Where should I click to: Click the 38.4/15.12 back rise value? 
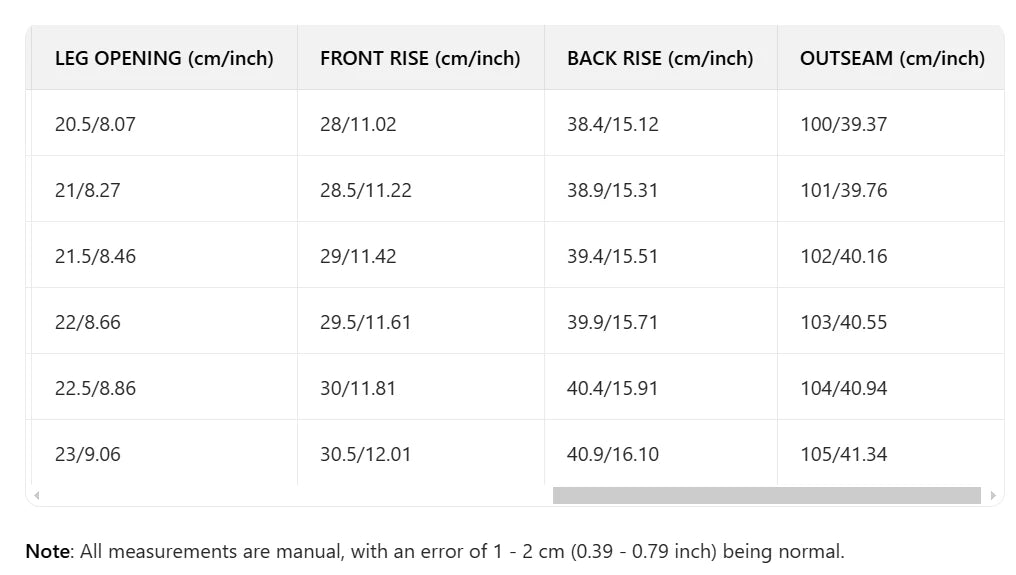tap(612, 125)
